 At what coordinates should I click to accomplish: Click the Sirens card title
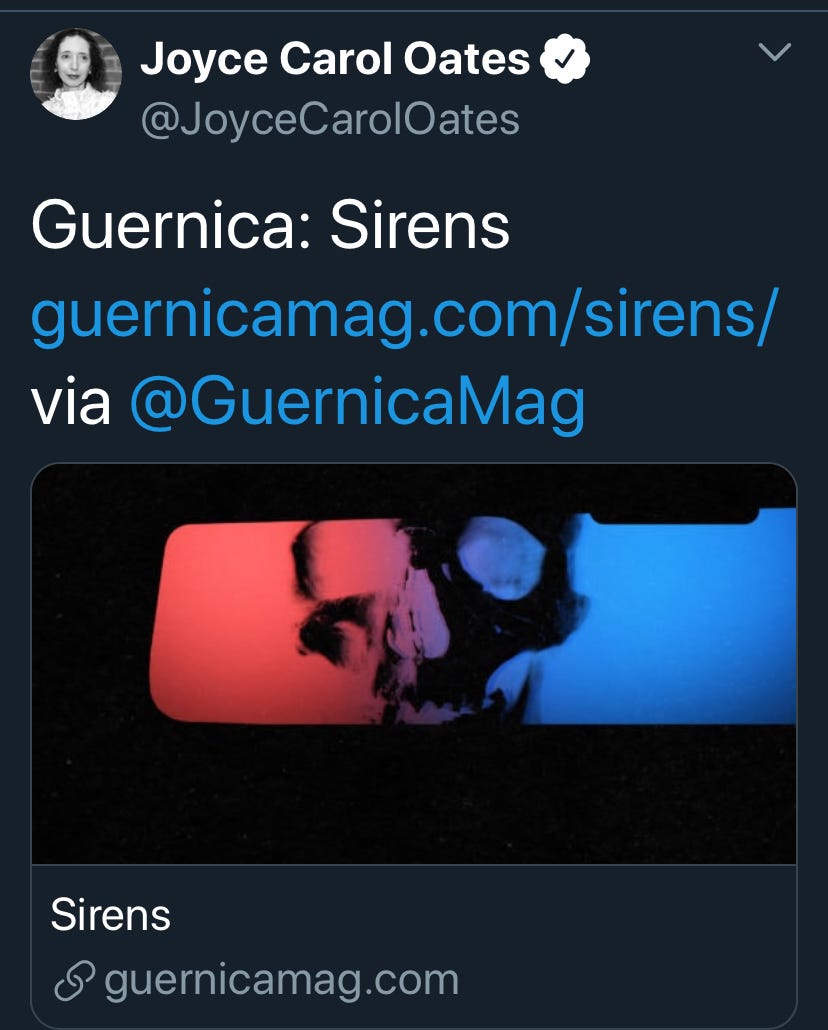[110, 914]
